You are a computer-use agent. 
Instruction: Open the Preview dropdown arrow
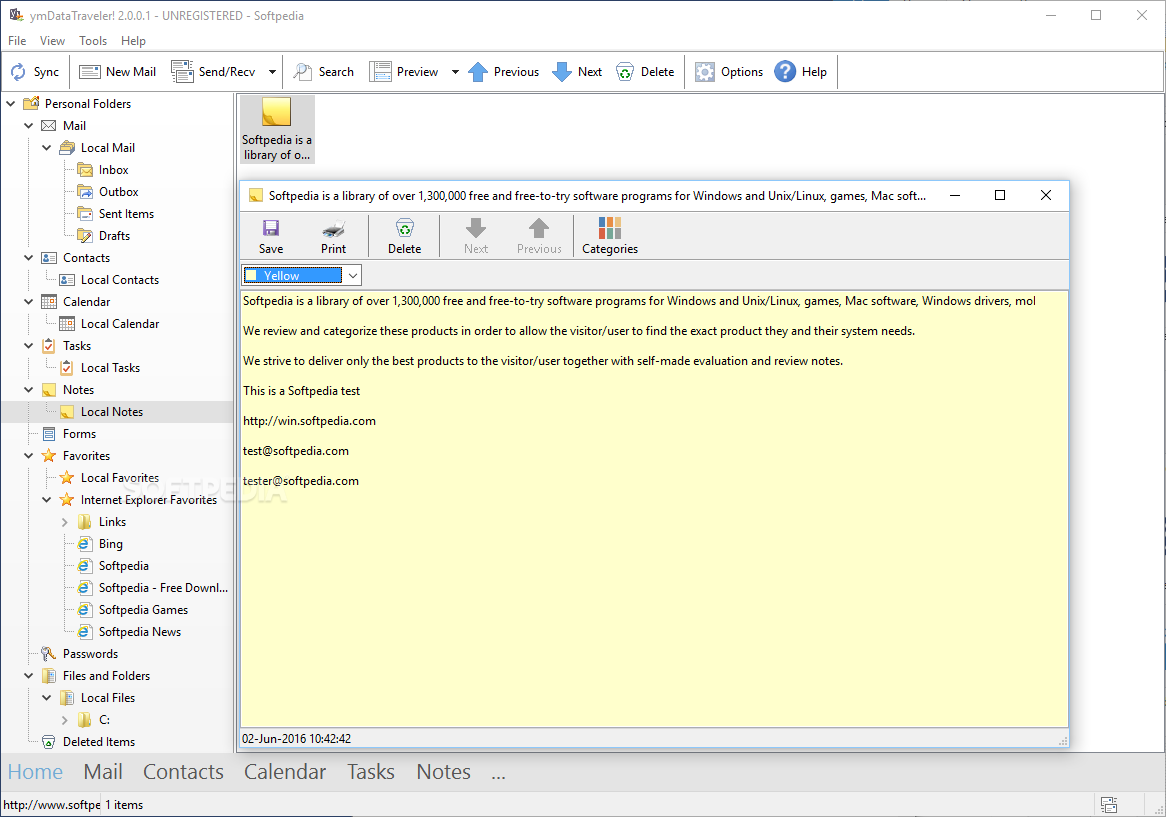[x=455, y=72]
